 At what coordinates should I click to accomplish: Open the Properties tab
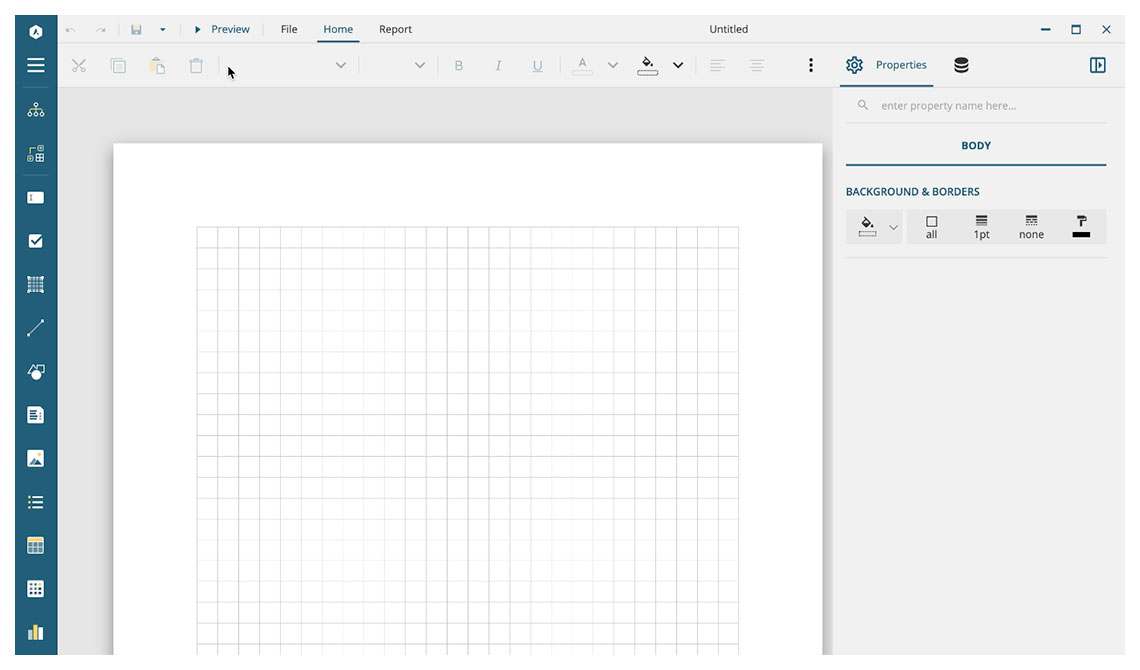(x=886, y=65)
